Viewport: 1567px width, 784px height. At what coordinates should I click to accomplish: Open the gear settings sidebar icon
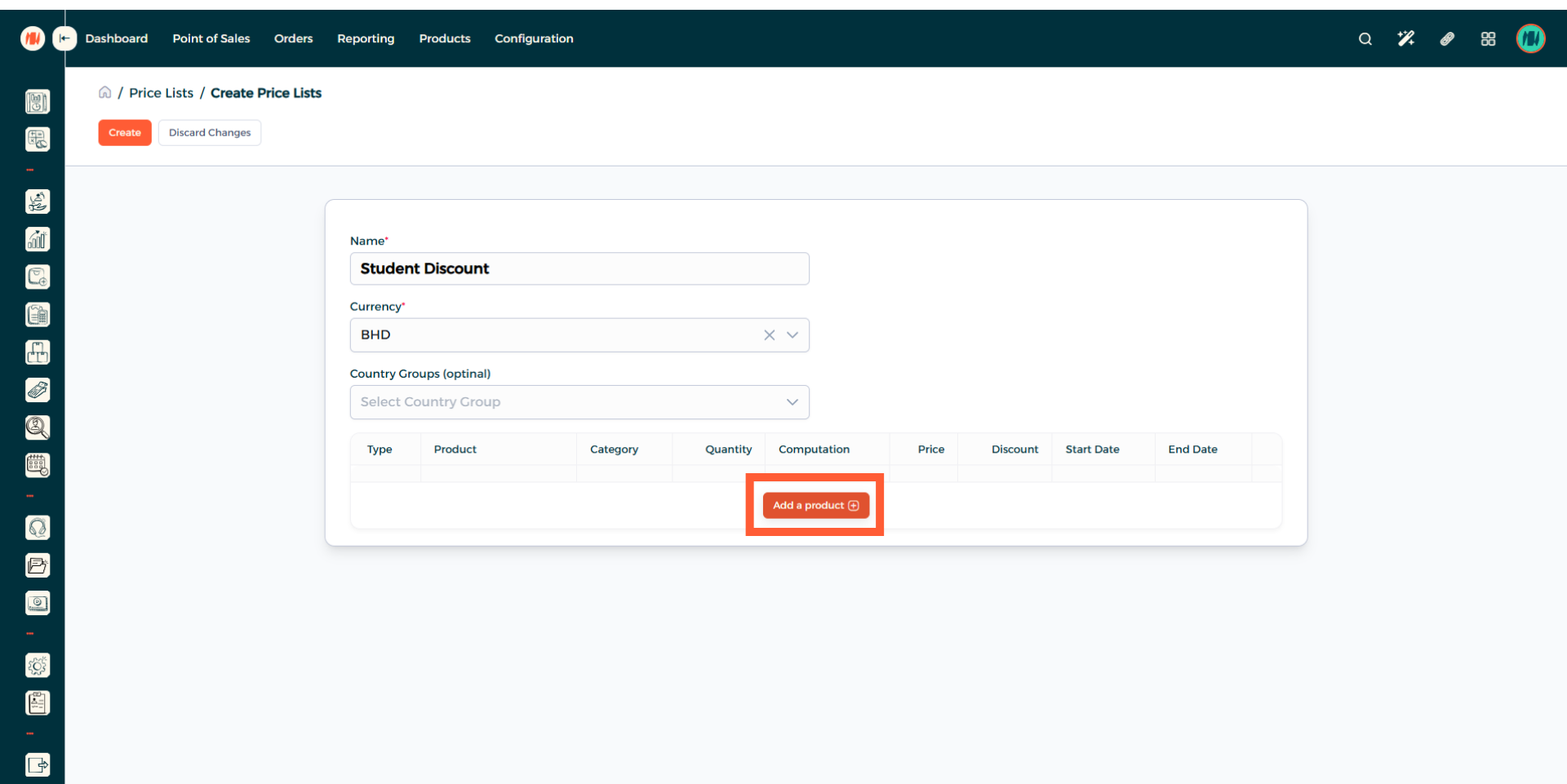click(x=38, y=666)
